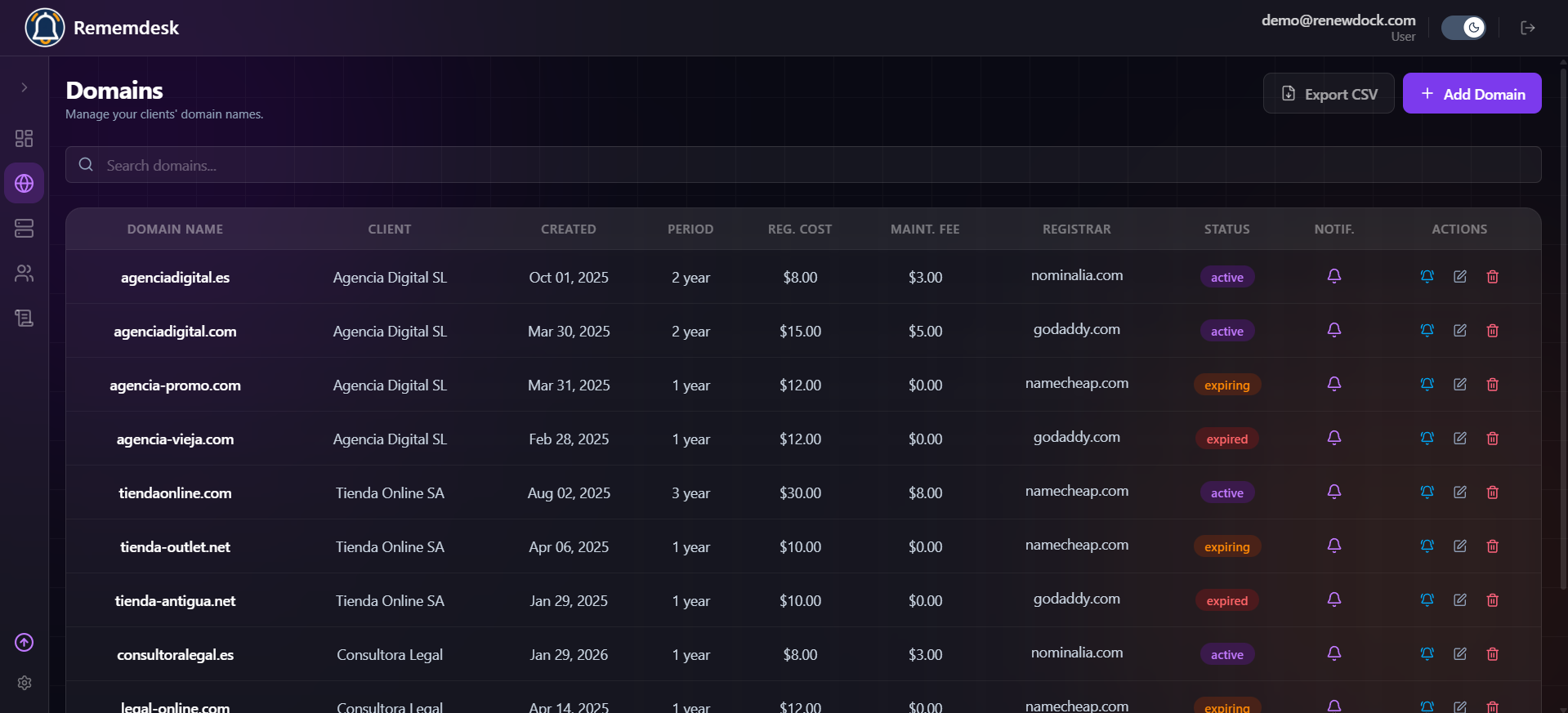Open the server hosting icon in sidebar
Screen dimensions: 1568x713
pyautogui.click(x=25, y=228)
